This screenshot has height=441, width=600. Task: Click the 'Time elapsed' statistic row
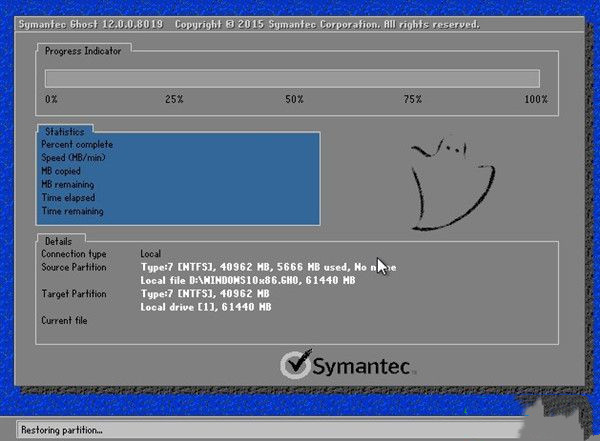coord(68,198)
